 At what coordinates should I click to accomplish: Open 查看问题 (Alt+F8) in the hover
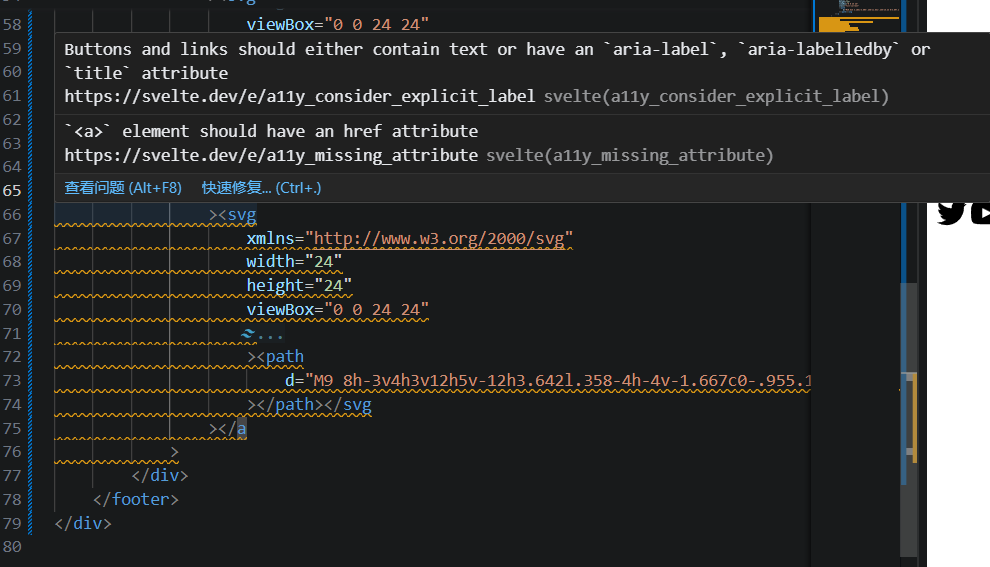[x=122, y=188]
